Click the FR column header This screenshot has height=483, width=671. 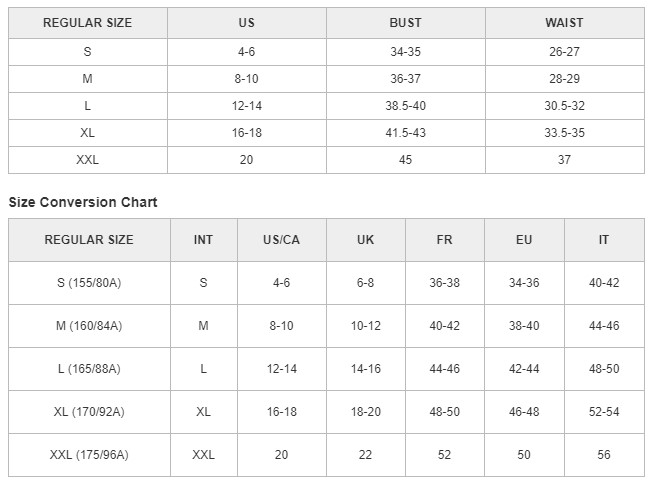444,240
